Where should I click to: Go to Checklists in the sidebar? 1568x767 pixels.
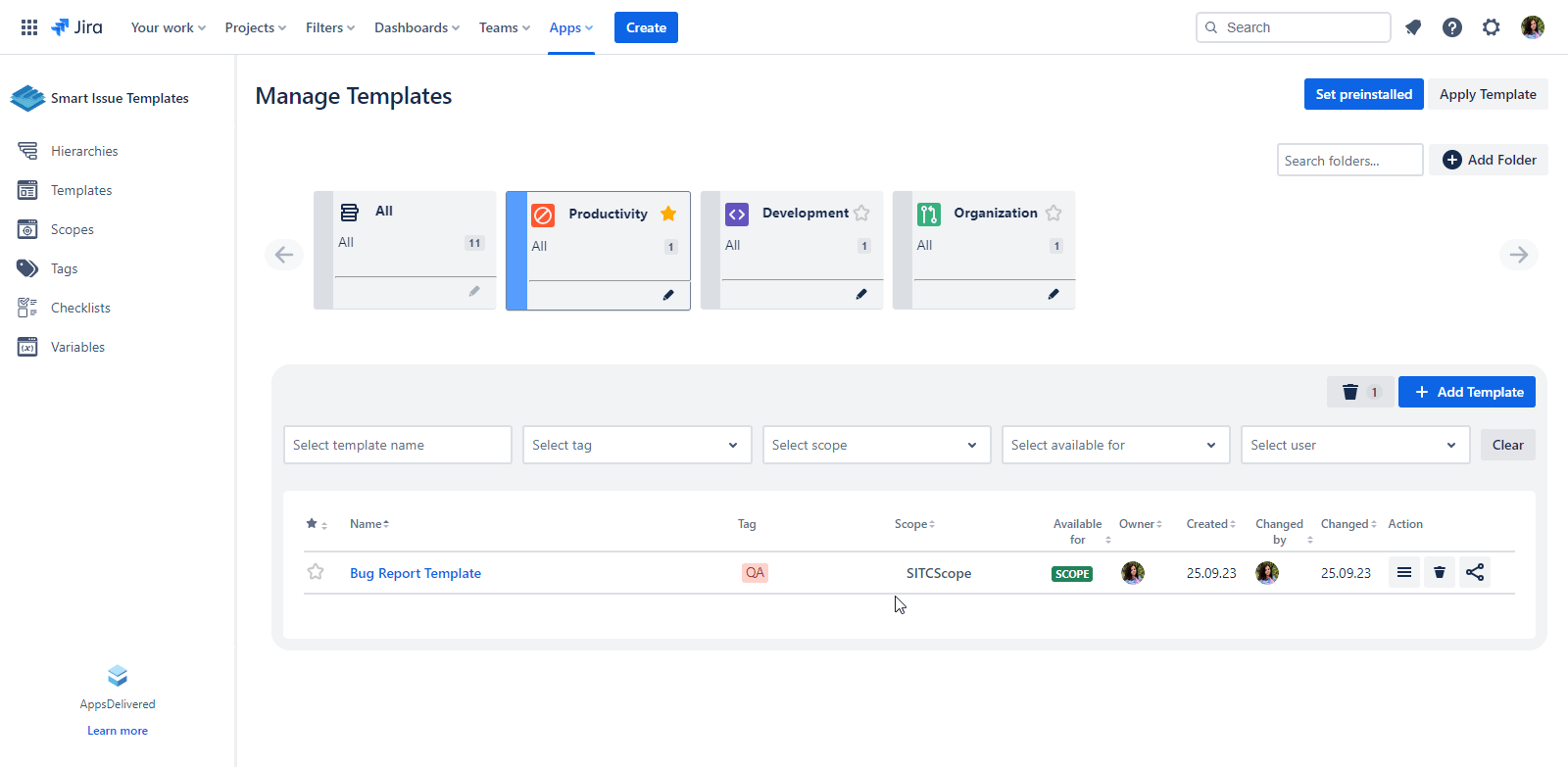[x=80, y=308]
